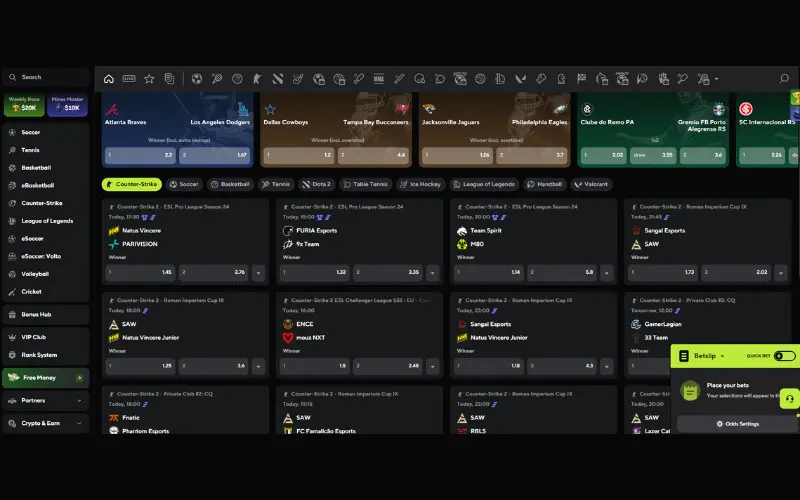Image resolution: width=800 pixels, height=500 pixels.
Task: Switch to the Valorant filter chip
Action: [591, 184]
